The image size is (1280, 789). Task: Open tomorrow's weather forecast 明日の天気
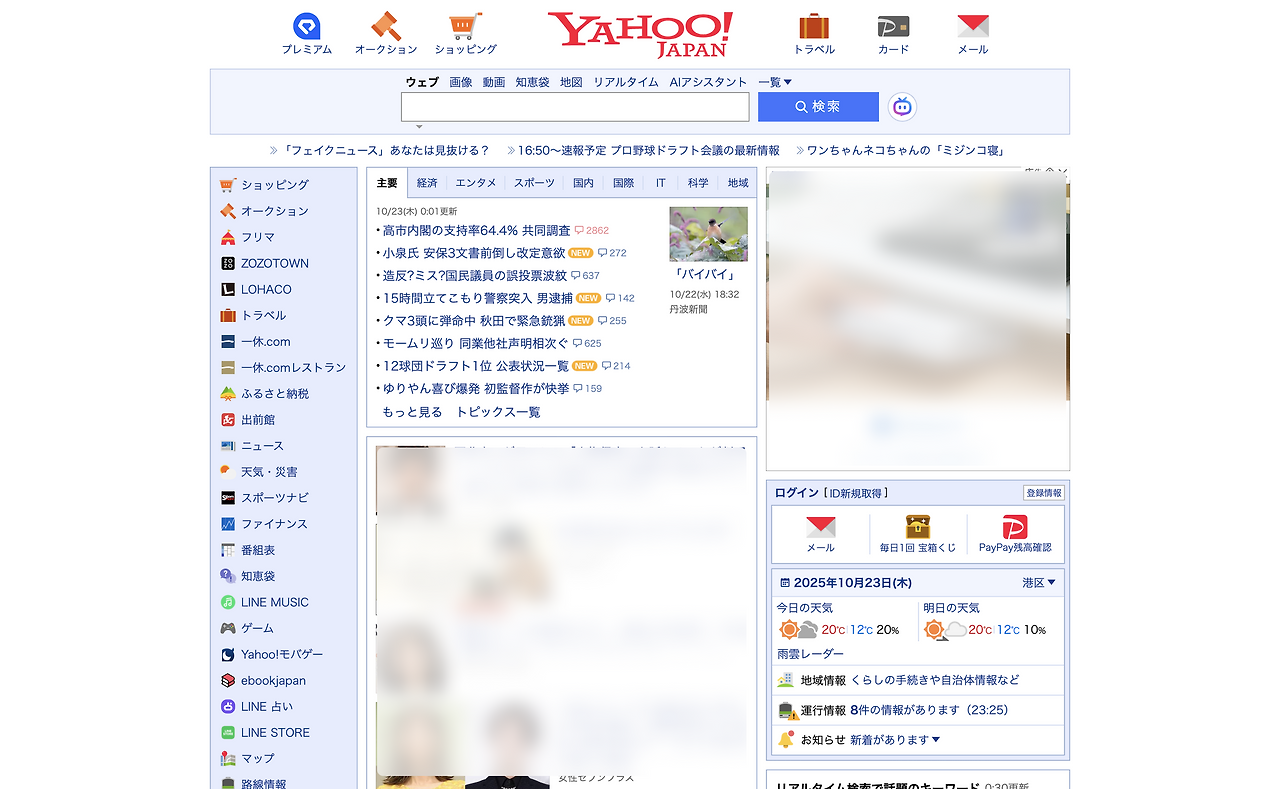coord(951,608)
